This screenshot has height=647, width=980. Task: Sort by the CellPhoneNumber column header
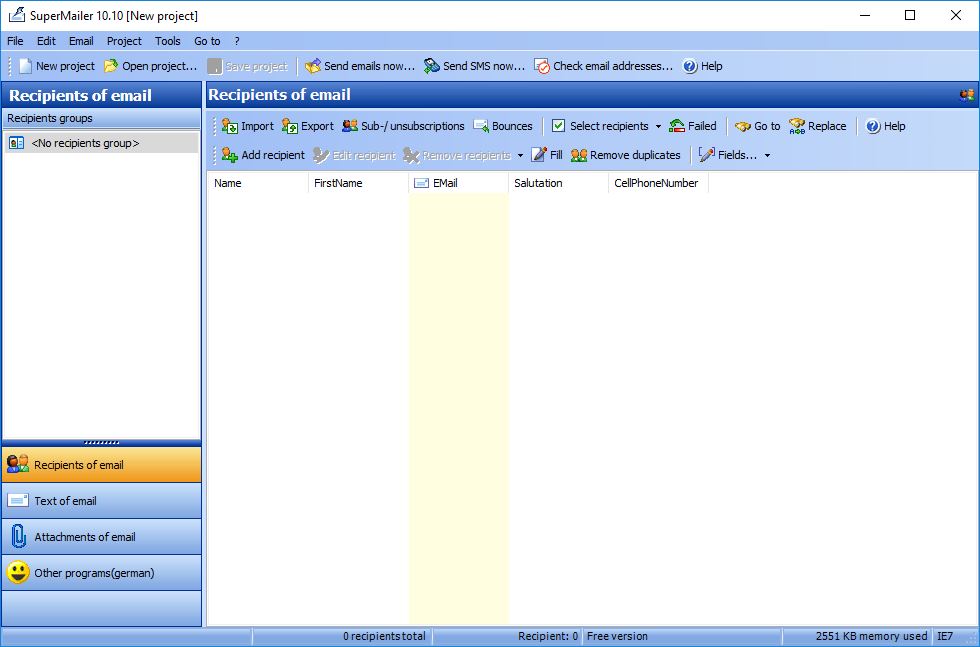(x=658, y=183)
